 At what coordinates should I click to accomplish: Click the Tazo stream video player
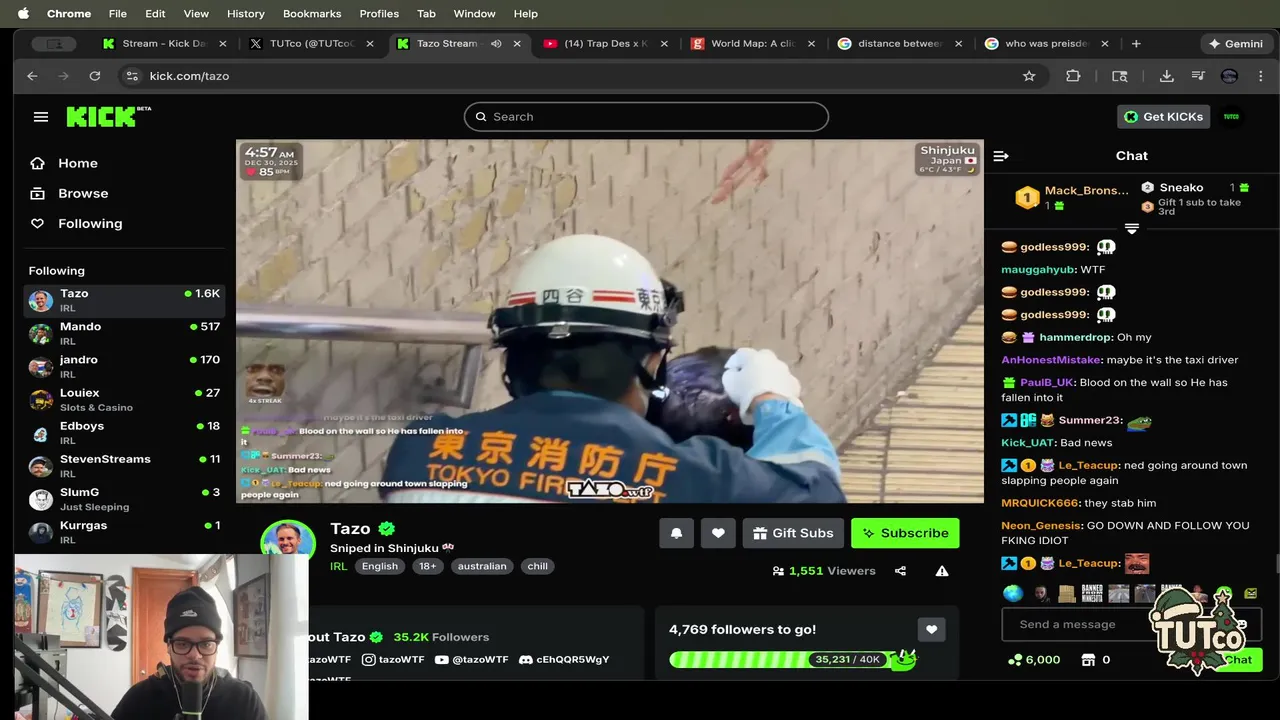tap(610, 321)
